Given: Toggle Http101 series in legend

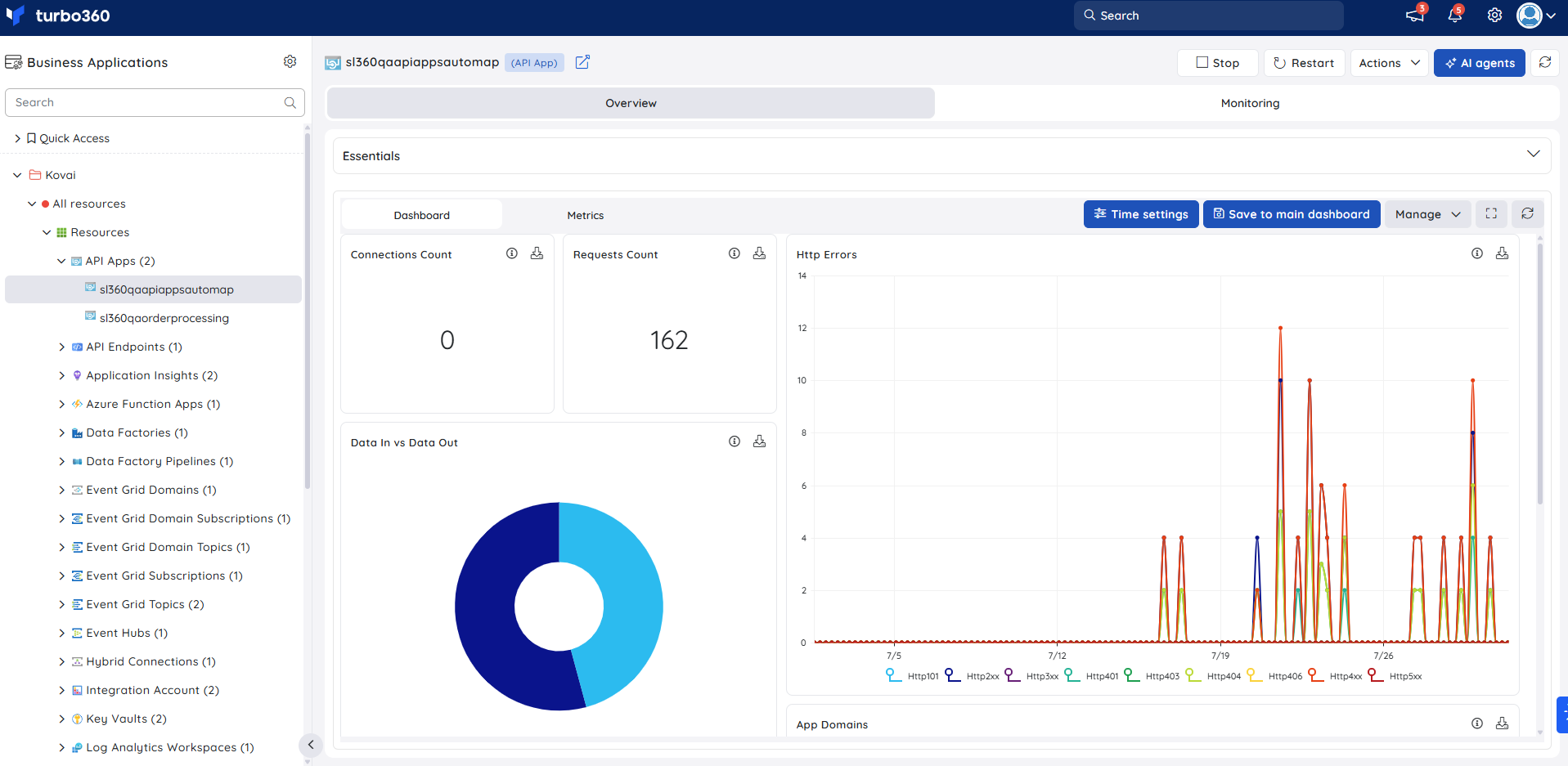Looking at the screenshot, I should coord(912,675).
